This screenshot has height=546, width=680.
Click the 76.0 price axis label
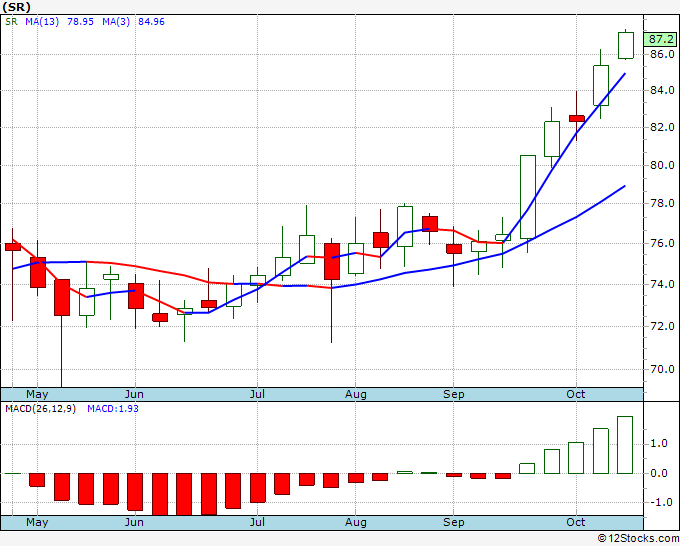click(662, 243)
